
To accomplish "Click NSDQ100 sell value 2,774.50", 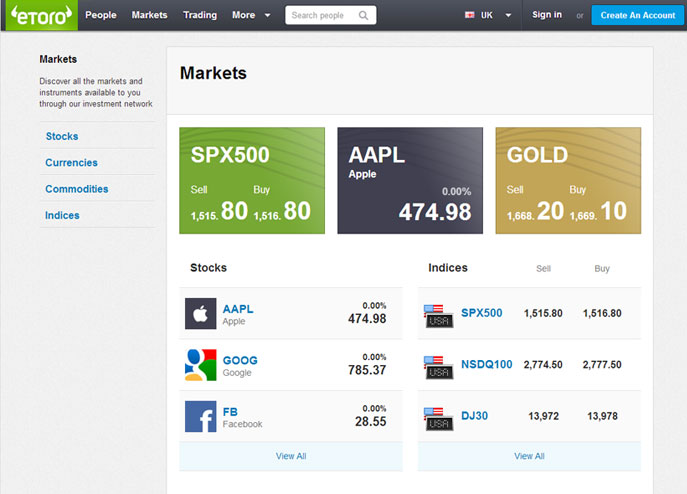I will tap(543, 364).
